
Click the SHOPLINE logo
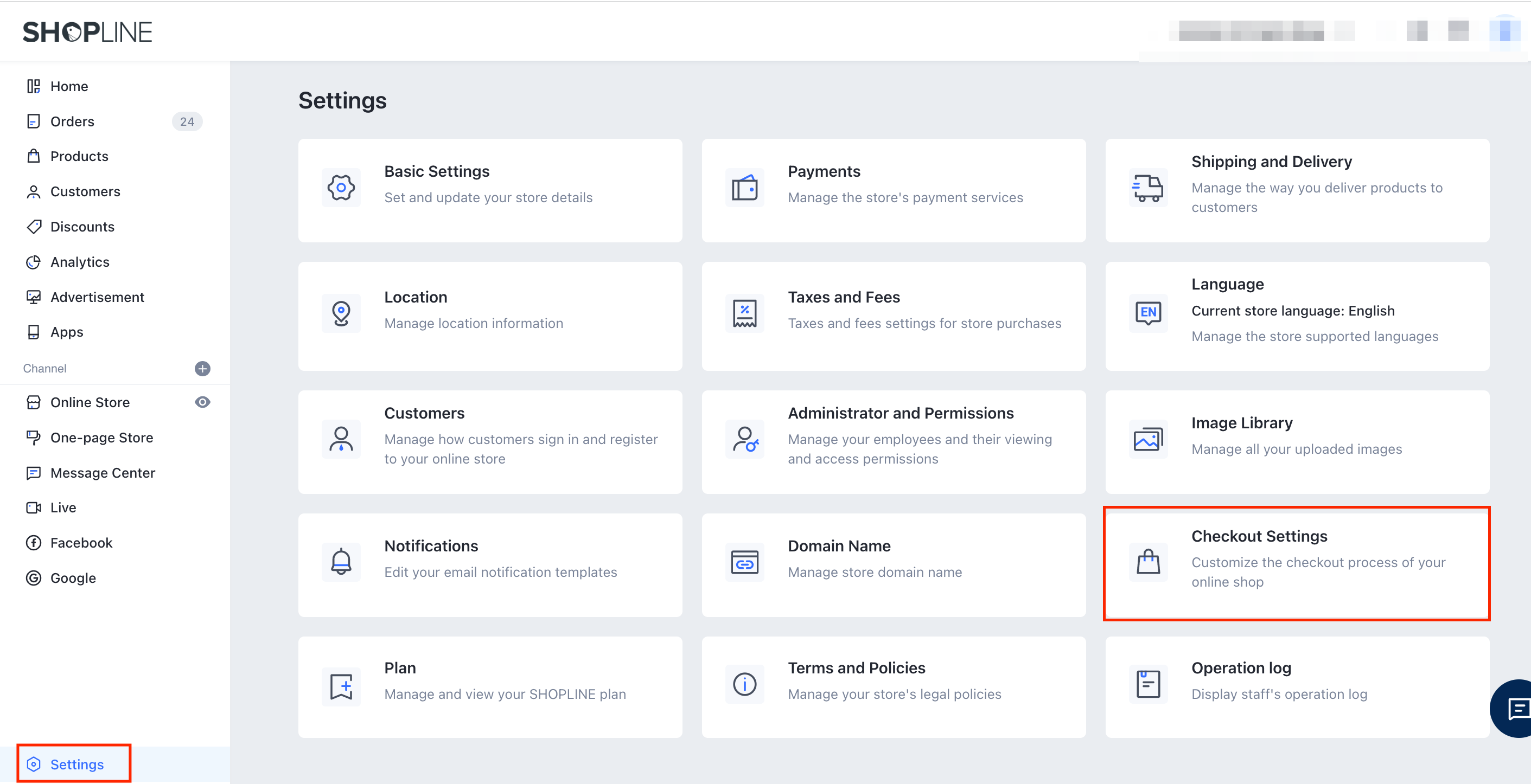tap(87, 32)
